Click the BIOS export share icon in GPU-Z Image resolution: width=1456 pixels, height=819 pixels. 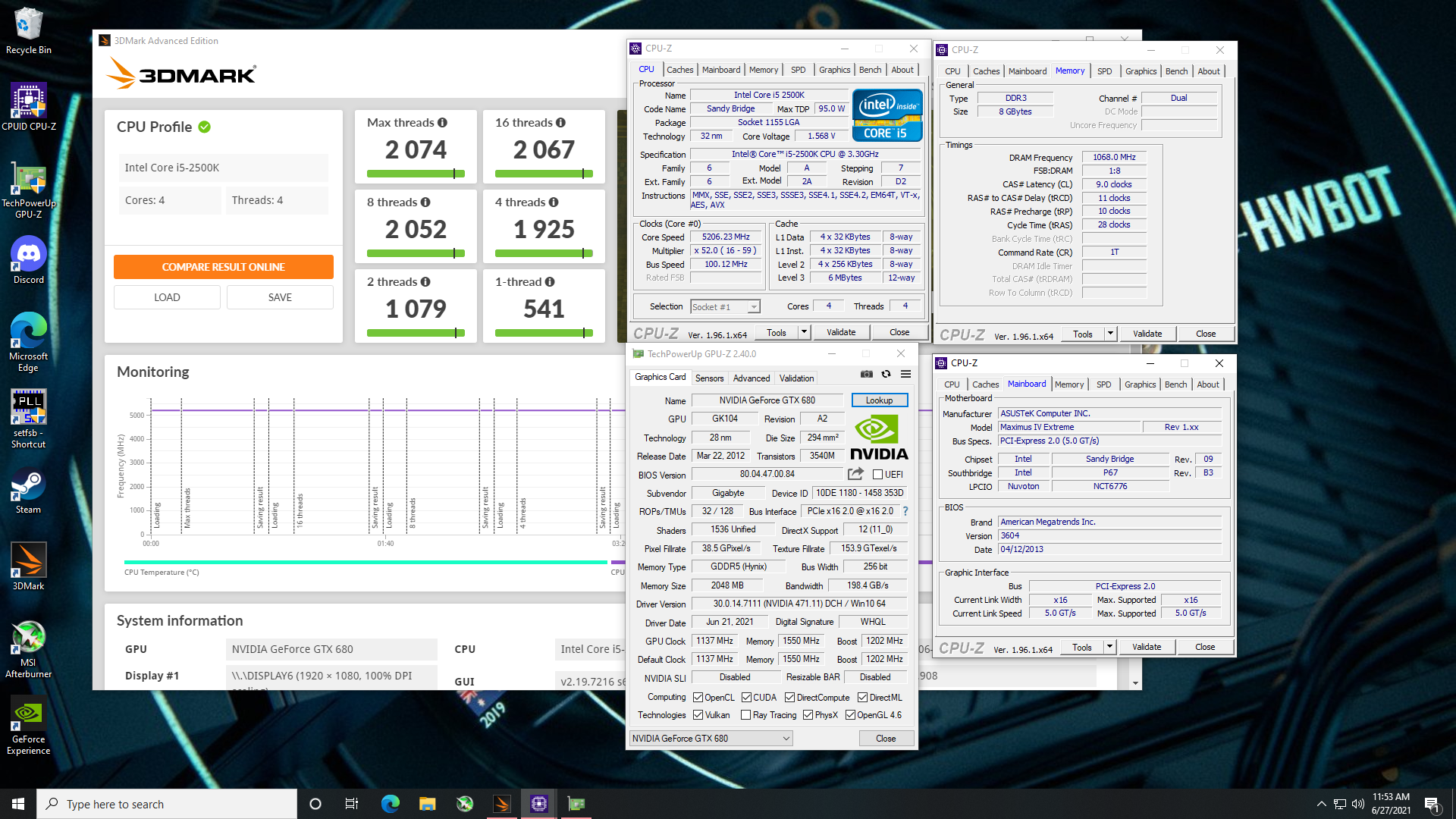(x=855, y=474)
